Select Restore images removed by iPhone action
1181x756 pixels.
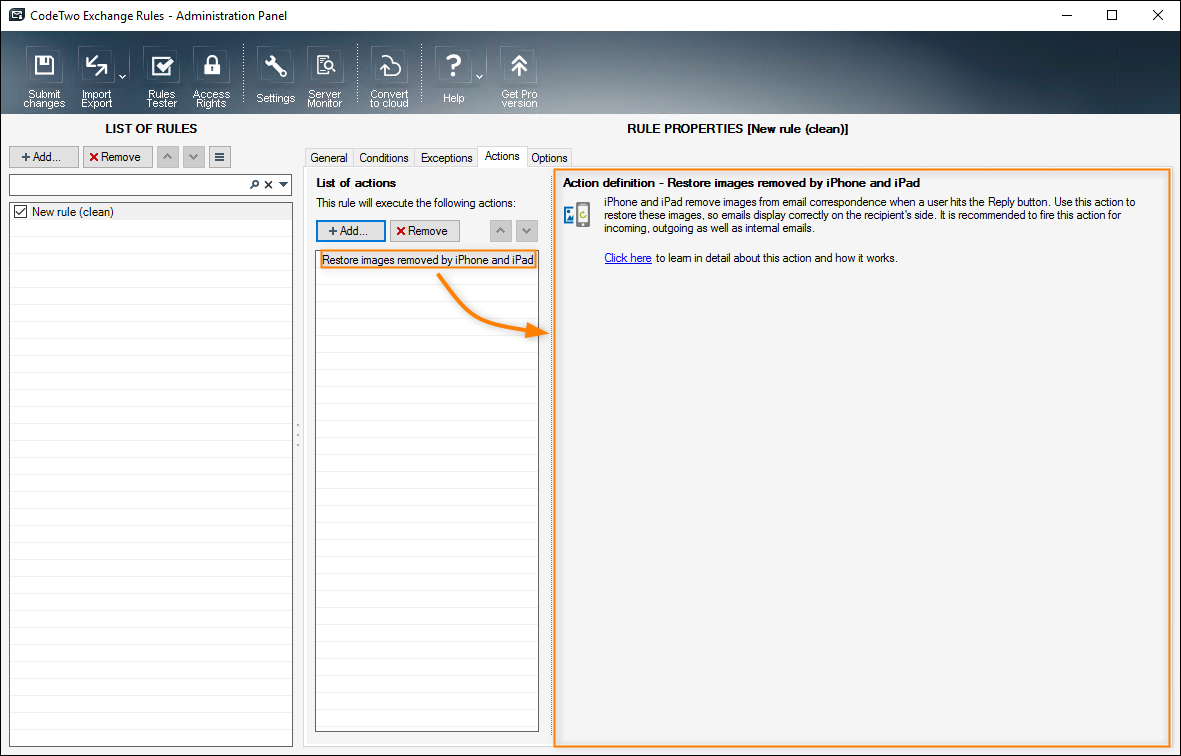tap(427, 260)
